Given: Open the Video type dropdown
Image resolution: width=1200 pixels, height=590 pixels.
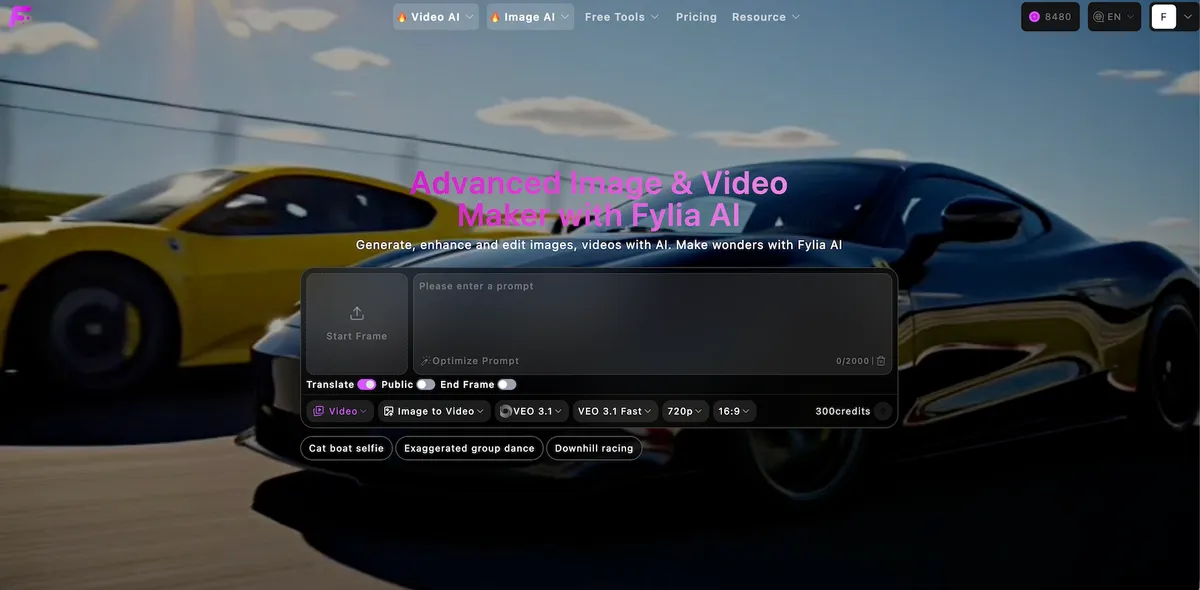Looking at the screenshot, I should click(341, 411).
